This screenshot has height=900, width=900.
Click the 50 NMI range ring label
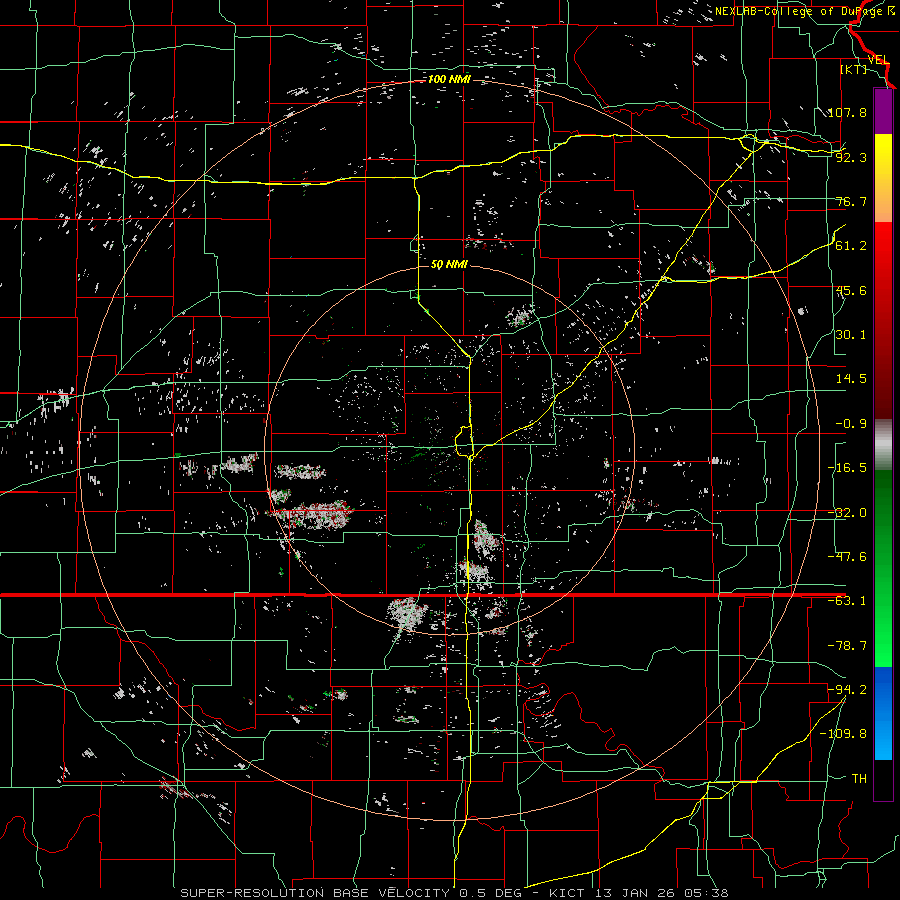point(449,265)
